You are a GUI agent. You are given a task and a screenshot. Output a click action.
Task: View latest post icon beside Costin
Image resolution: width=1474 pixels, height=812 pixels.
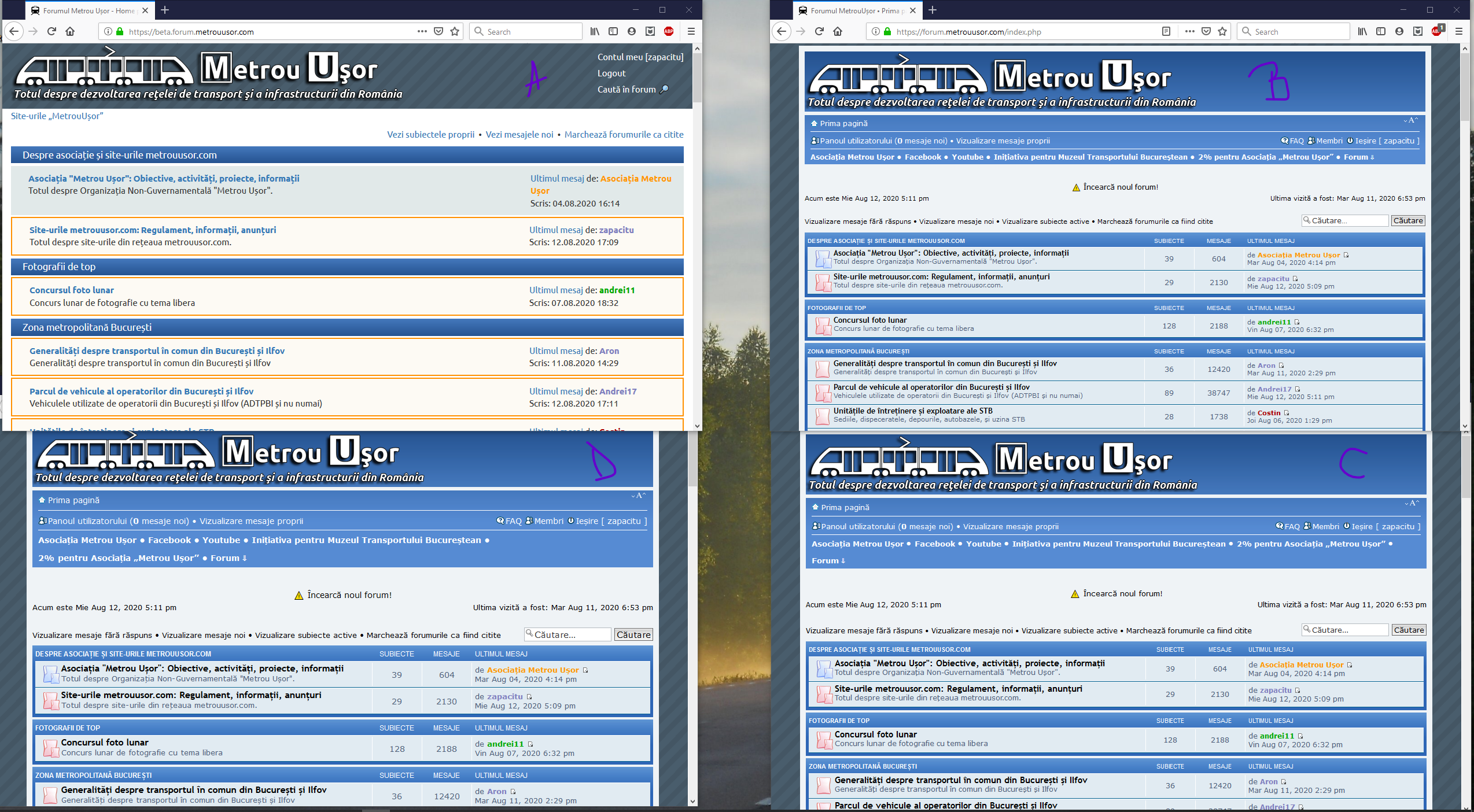click(x=1287, y=413)
